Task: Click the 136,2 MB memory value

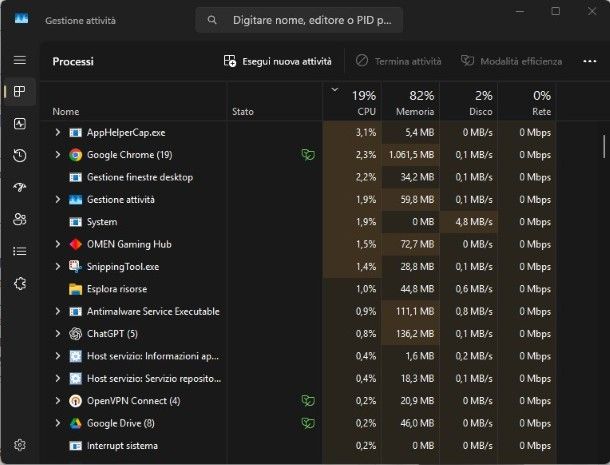Action: [x=415, y=334]
